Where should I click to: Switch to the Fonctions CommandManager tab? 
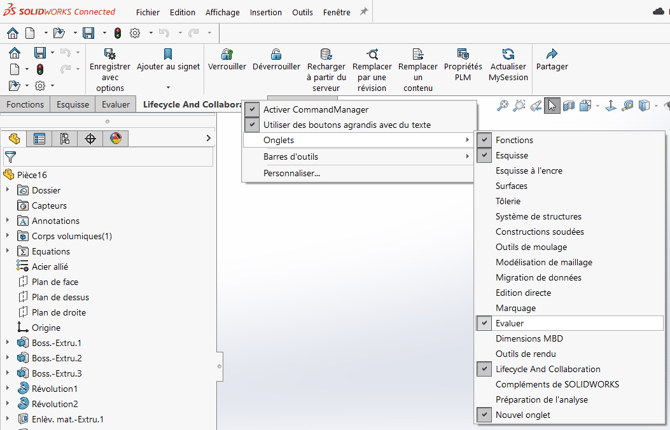point(25,104)
